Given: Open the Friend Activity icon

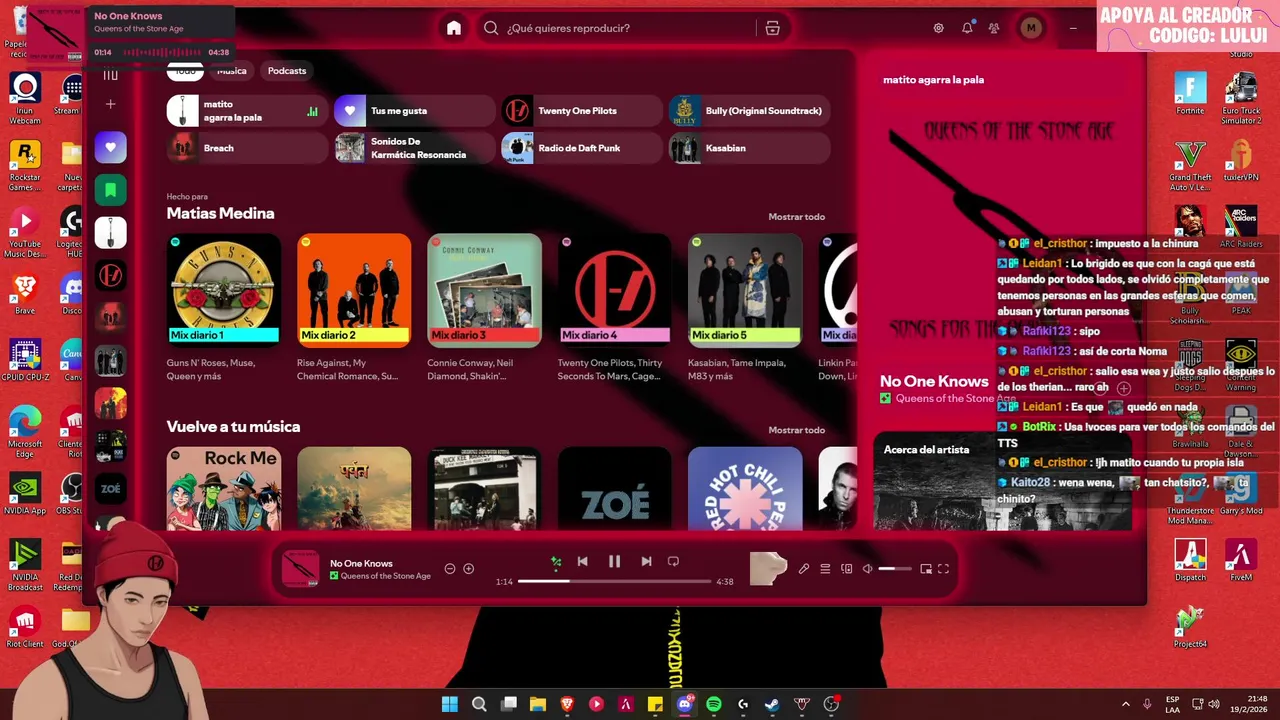Looking at the screenshot, I should click(x=994, y=28).
